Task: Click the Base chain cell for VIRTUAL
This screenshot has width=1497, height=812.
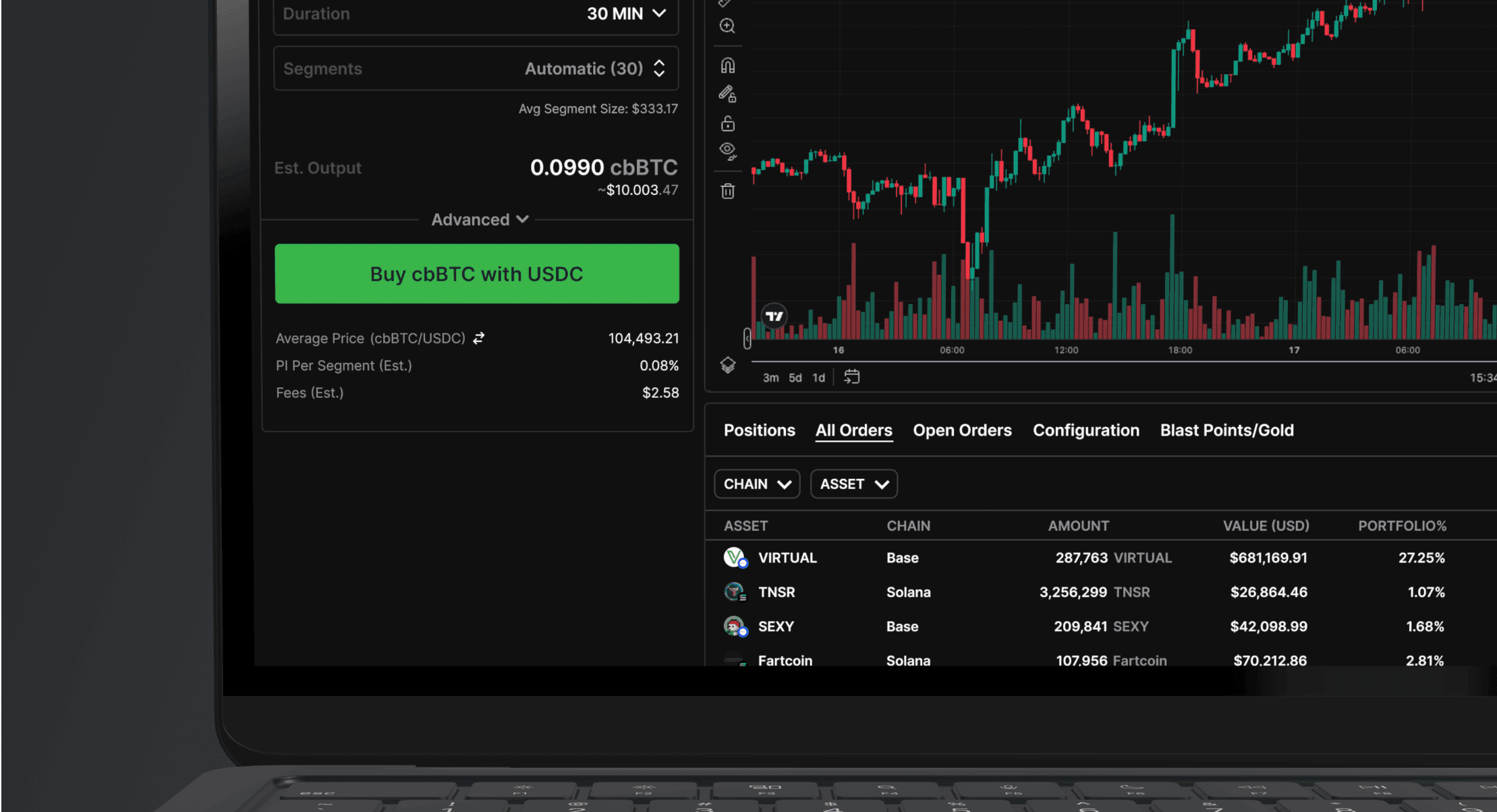Action: coord(902,558)
